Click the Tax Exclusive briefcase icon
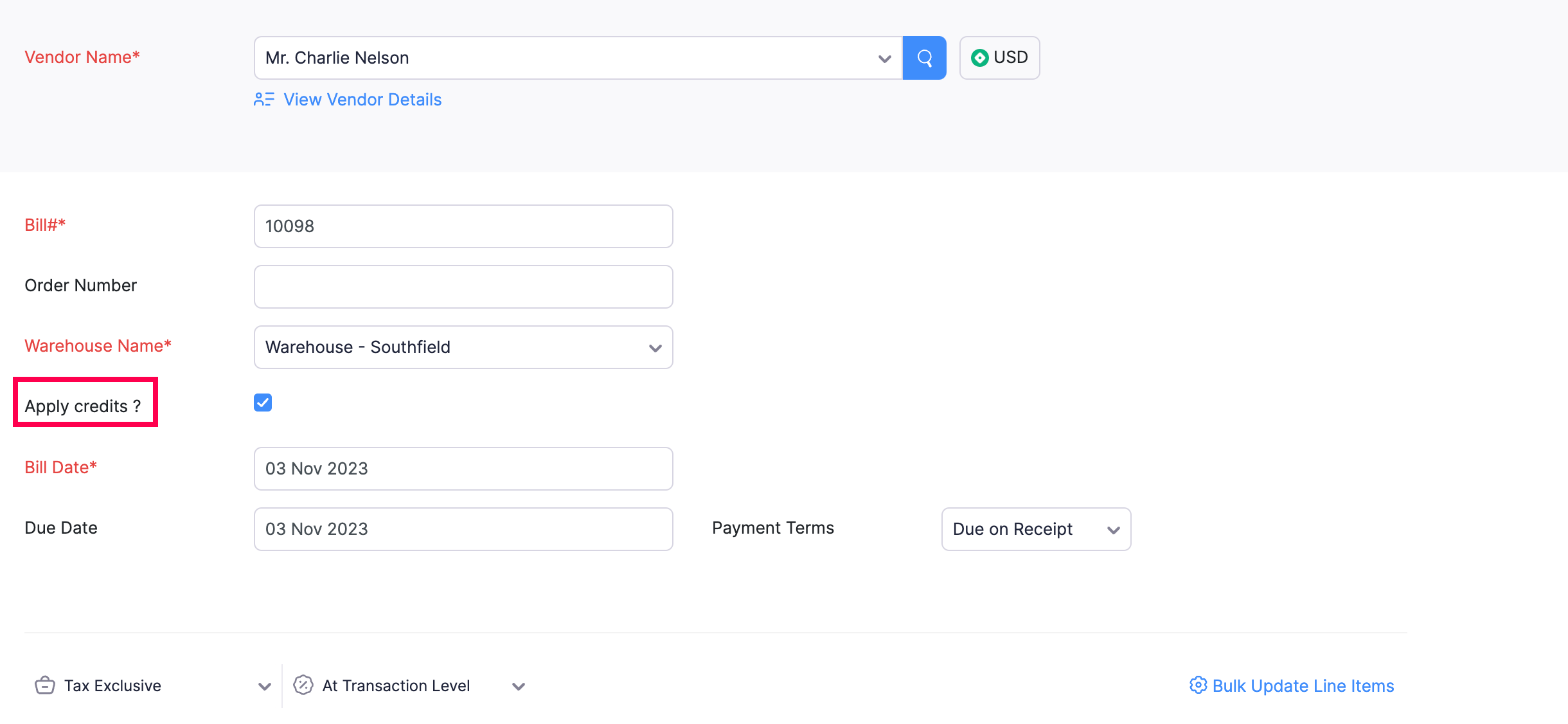This screenshot has height=724, width=1568. pos(45,685)
